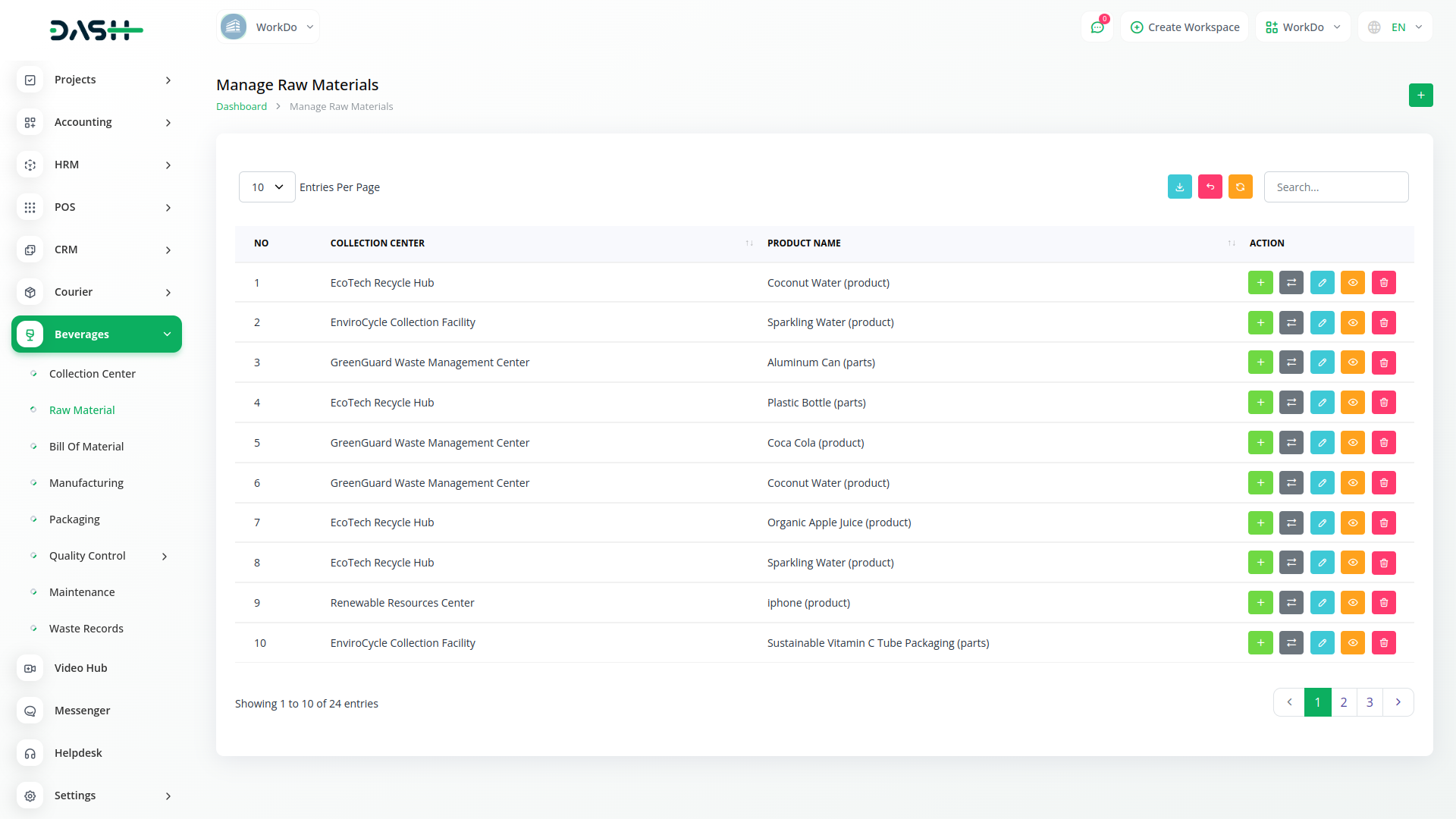This screenshot has width=1456, height=819.
Task: Open the entries per page dropdown
Action: click(x=267, y=187)
